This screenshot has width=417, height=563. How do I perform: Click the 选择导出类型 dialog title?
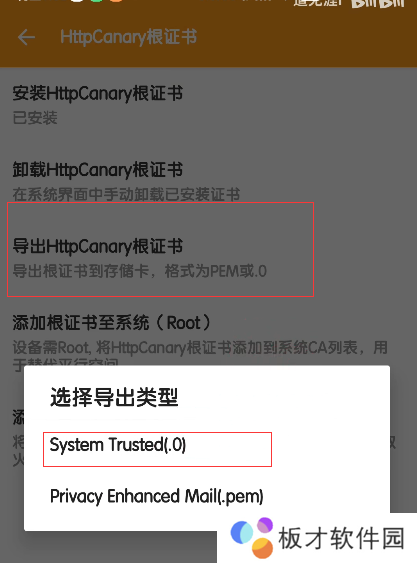point(114,397)
